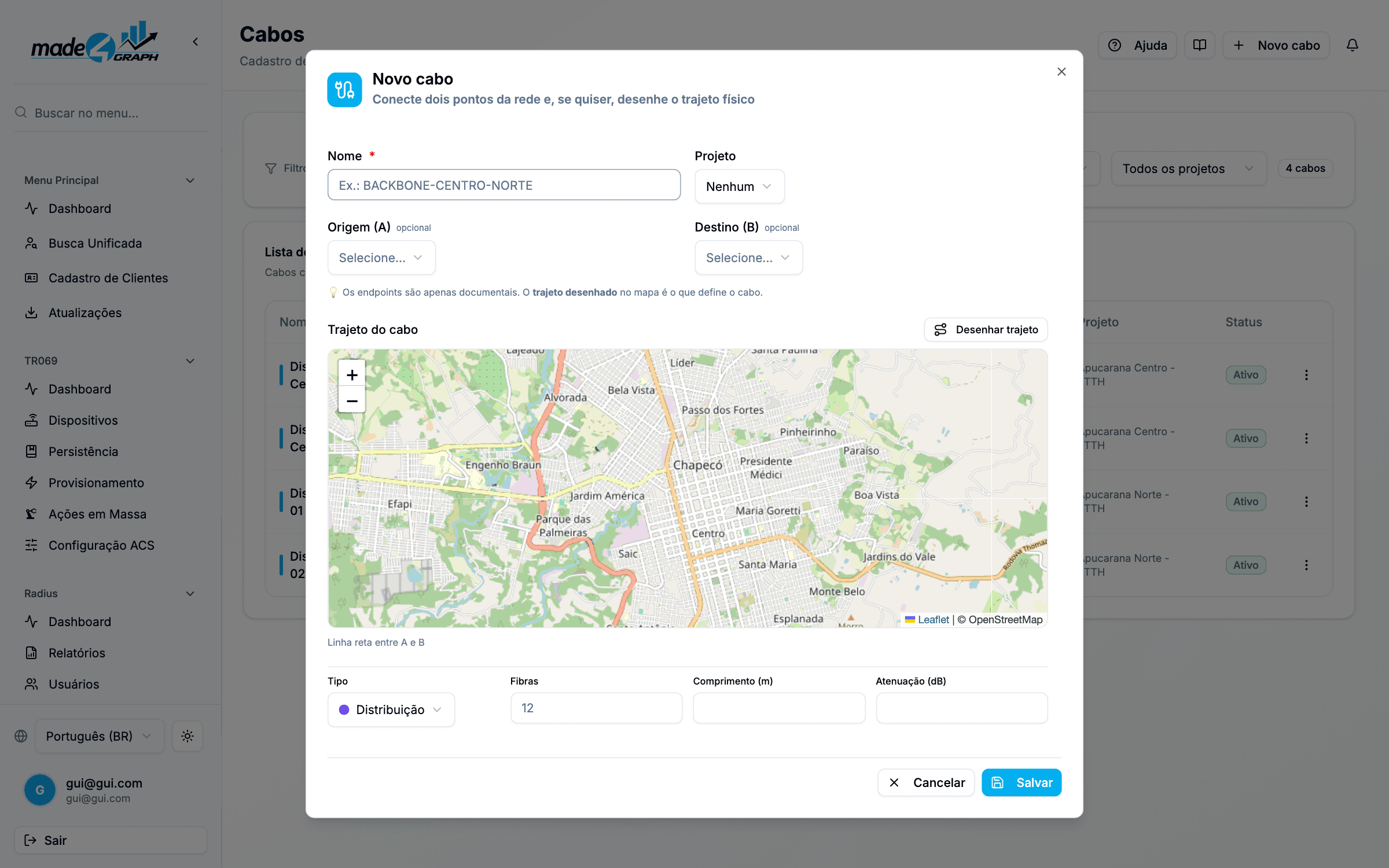
Task: Open actions menu for third Ativo row
Action: click(1306, 502)
